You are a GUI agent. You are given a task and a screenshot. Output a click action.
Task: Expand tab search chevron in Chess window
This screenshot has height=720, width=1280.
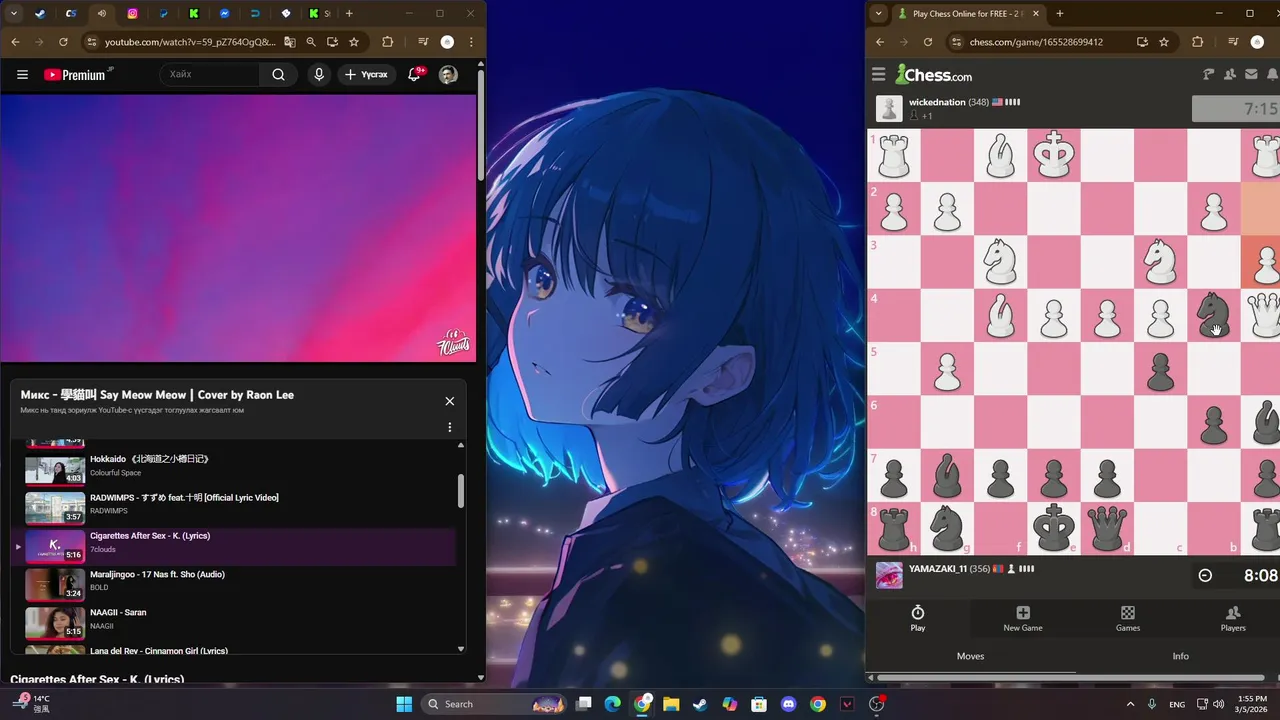878,14
